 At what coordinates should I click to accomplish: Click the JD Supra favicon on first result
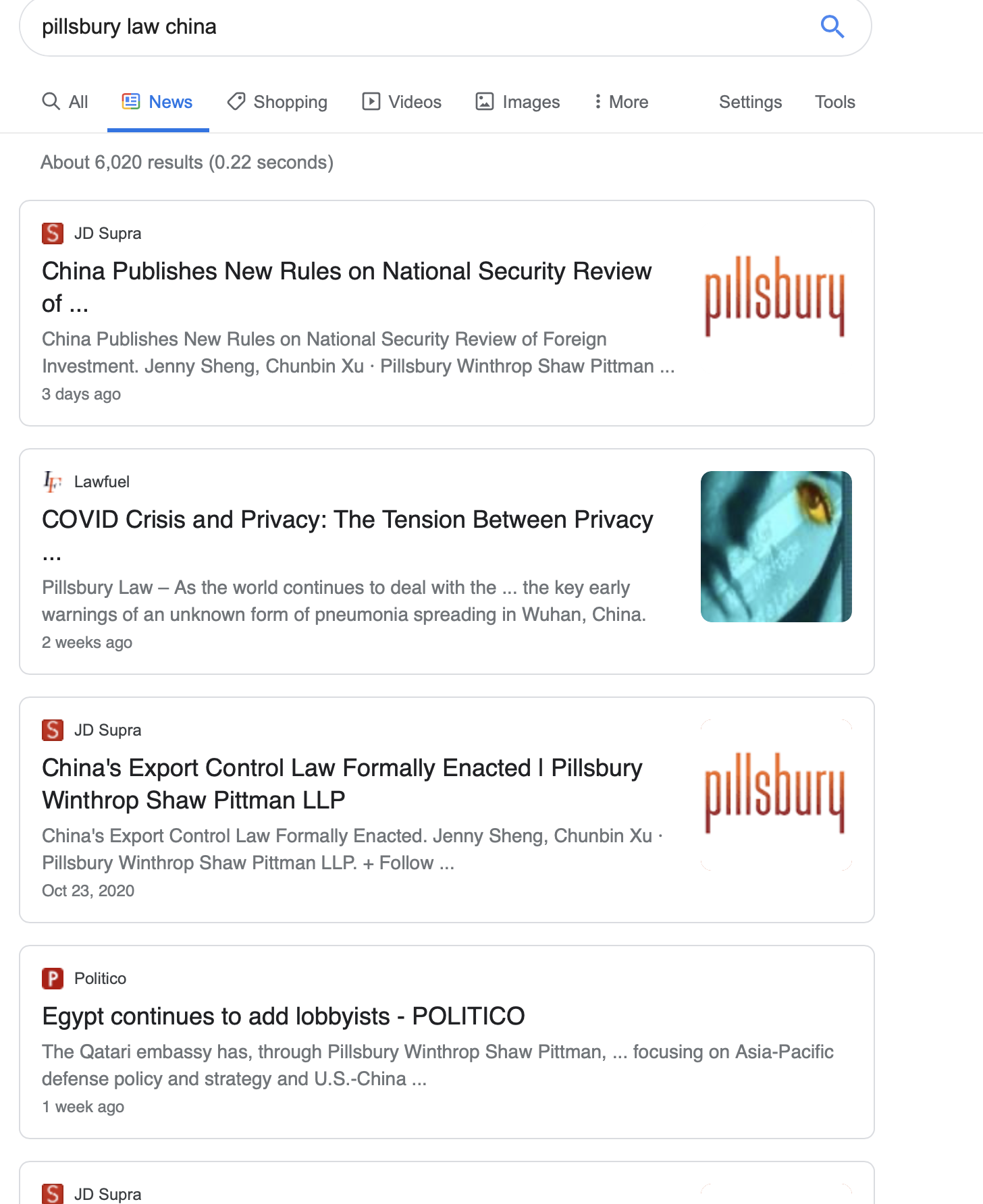[x=53, y=234]
